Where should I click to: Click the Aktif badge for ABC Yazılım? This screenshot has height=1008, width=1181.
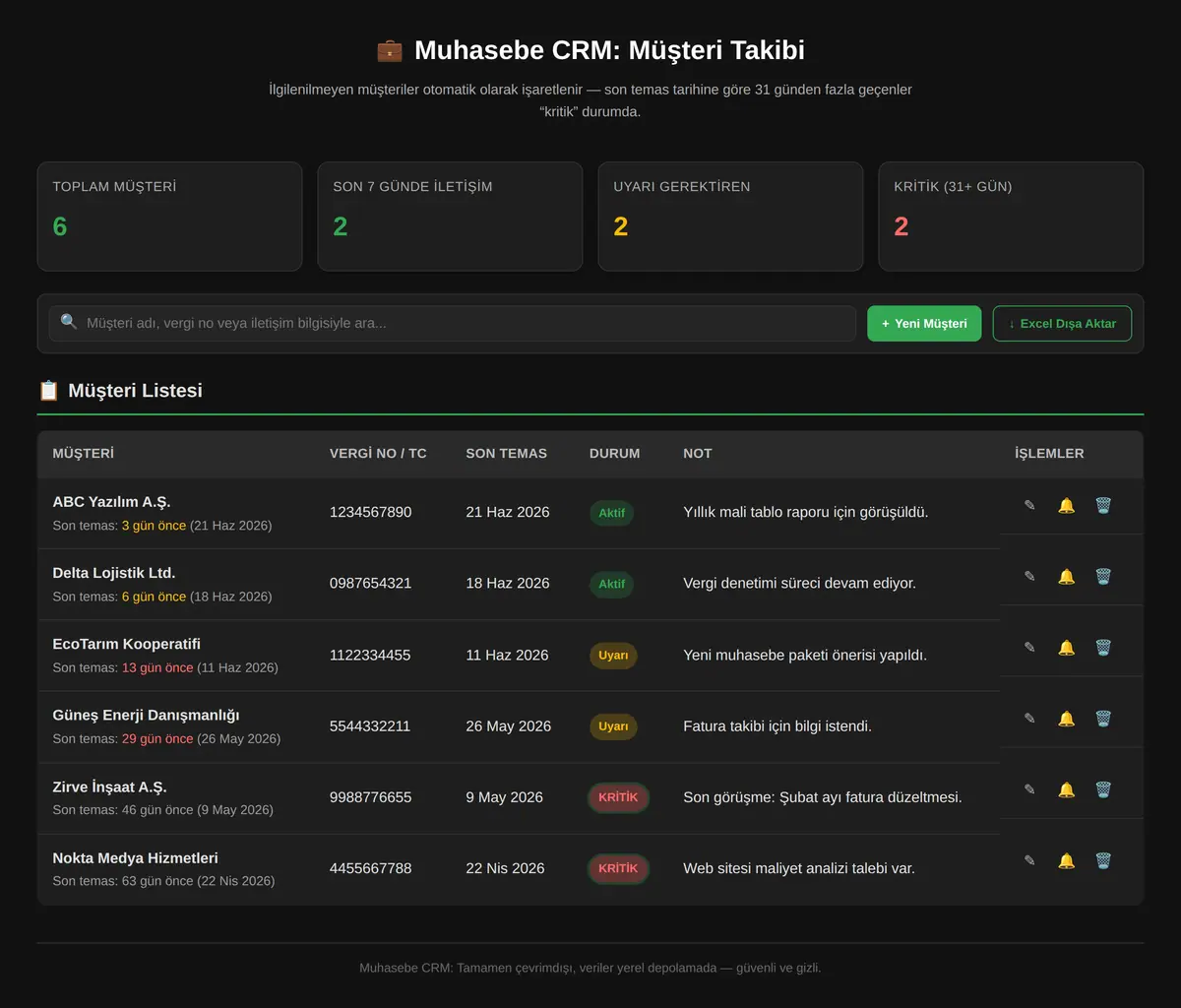click(611, 513)
